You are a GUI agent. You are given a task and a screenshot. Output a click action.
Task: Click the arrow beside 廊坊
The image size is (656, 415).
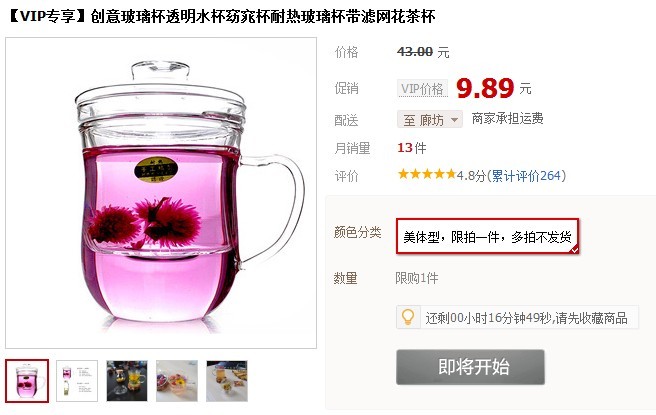pos(454,120)
